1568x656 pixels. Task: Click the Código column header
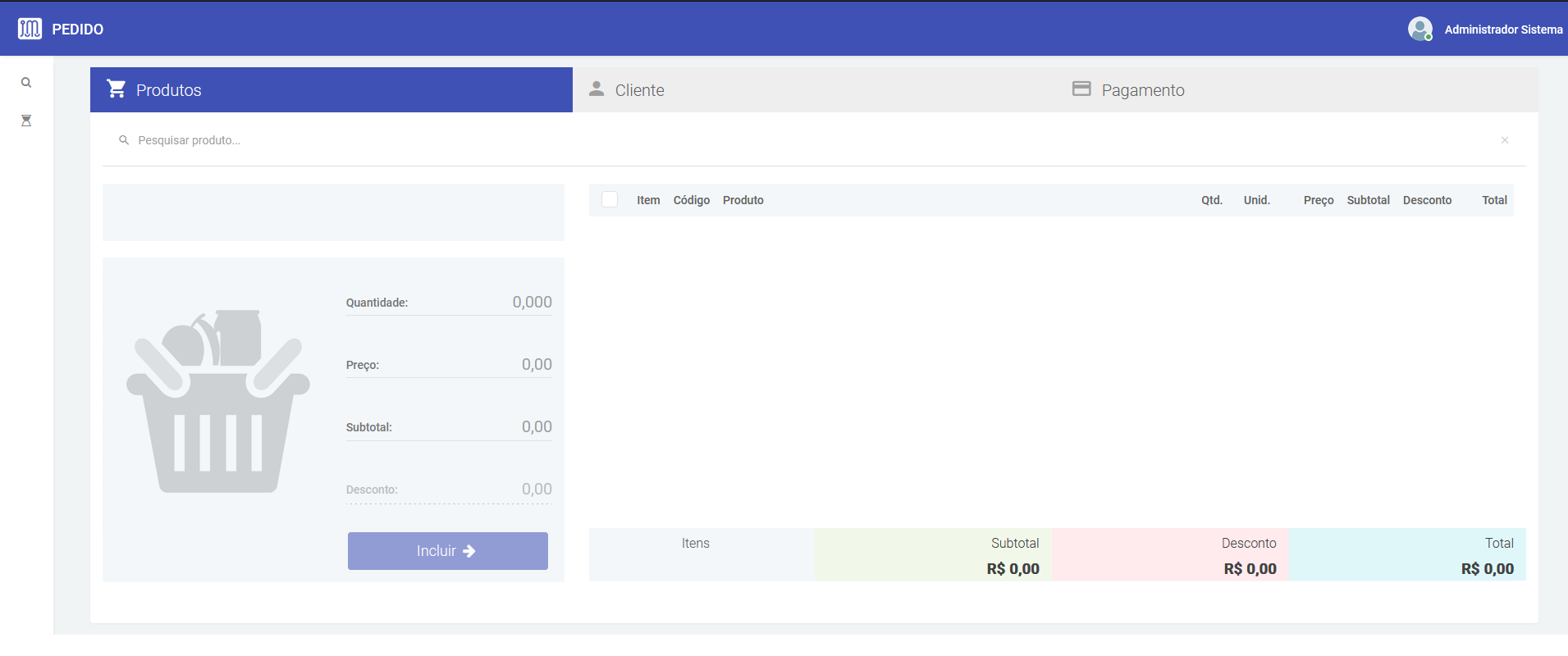691,200
